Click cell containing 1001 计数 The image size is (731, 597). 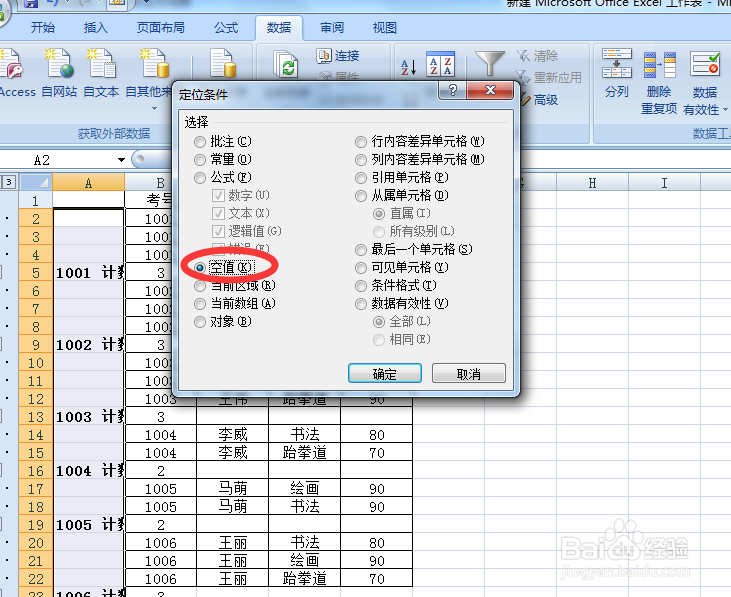tap(89, 273)
